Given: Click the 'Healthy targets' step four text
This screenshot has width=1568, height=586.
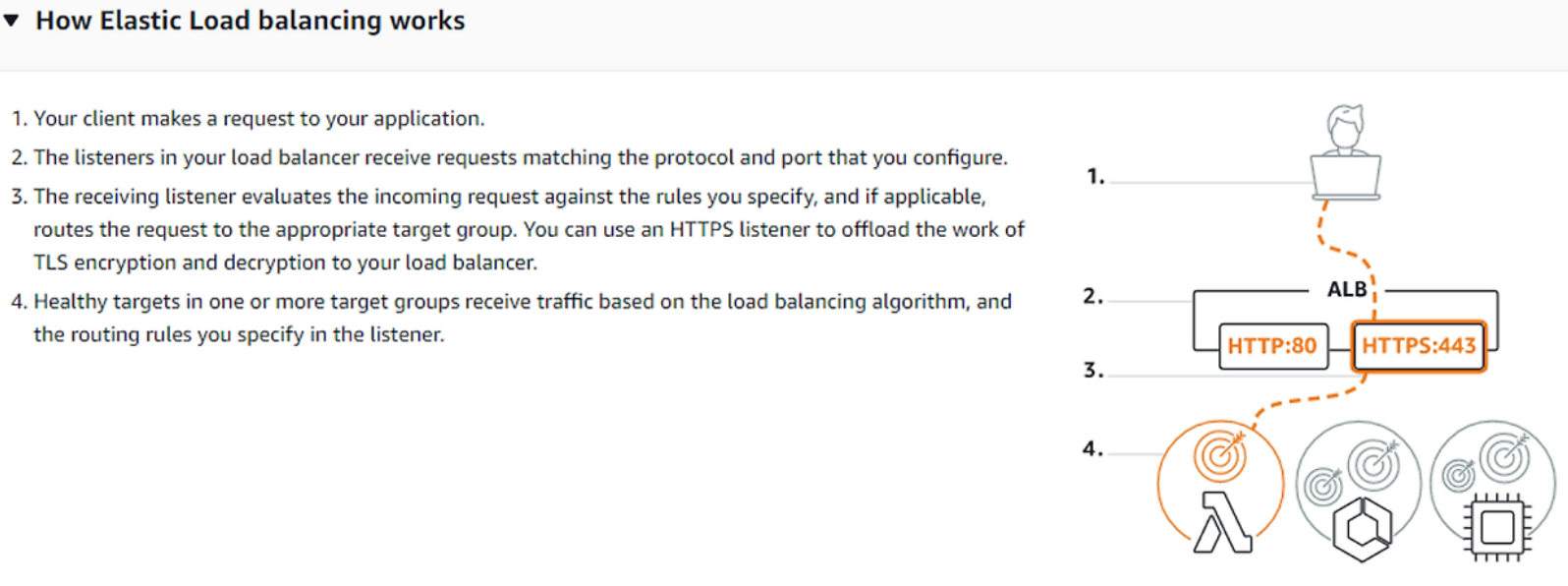Looking at the screenshot, I should pos(522,302).
